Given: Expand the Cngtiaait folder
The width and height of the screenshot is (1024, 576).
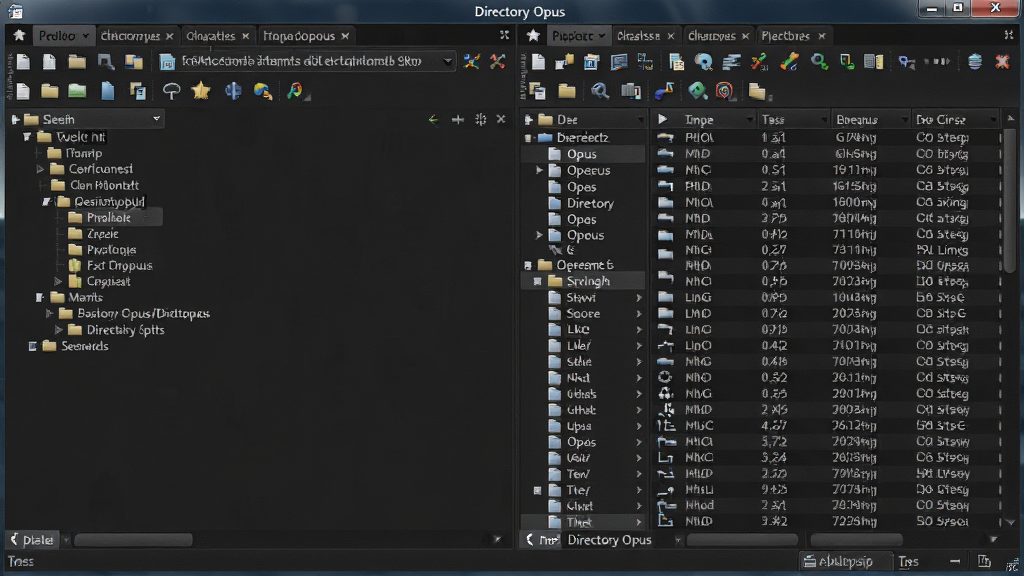Looking at the screenshot, I should [58, 281].
